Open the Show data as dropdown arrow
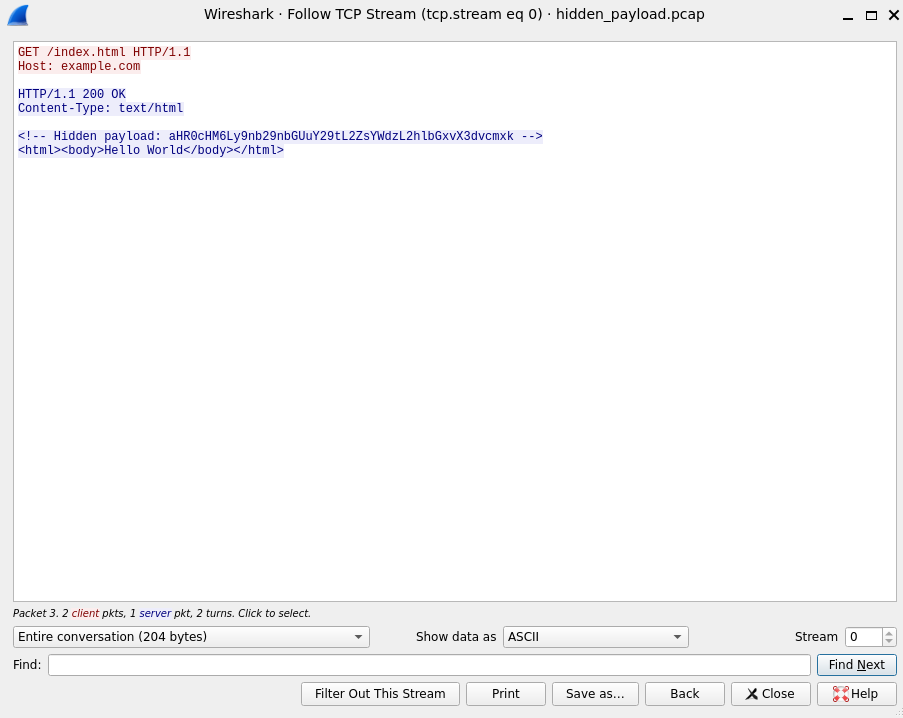The width and height of the screenshot is (903, 718). point(678,637)
